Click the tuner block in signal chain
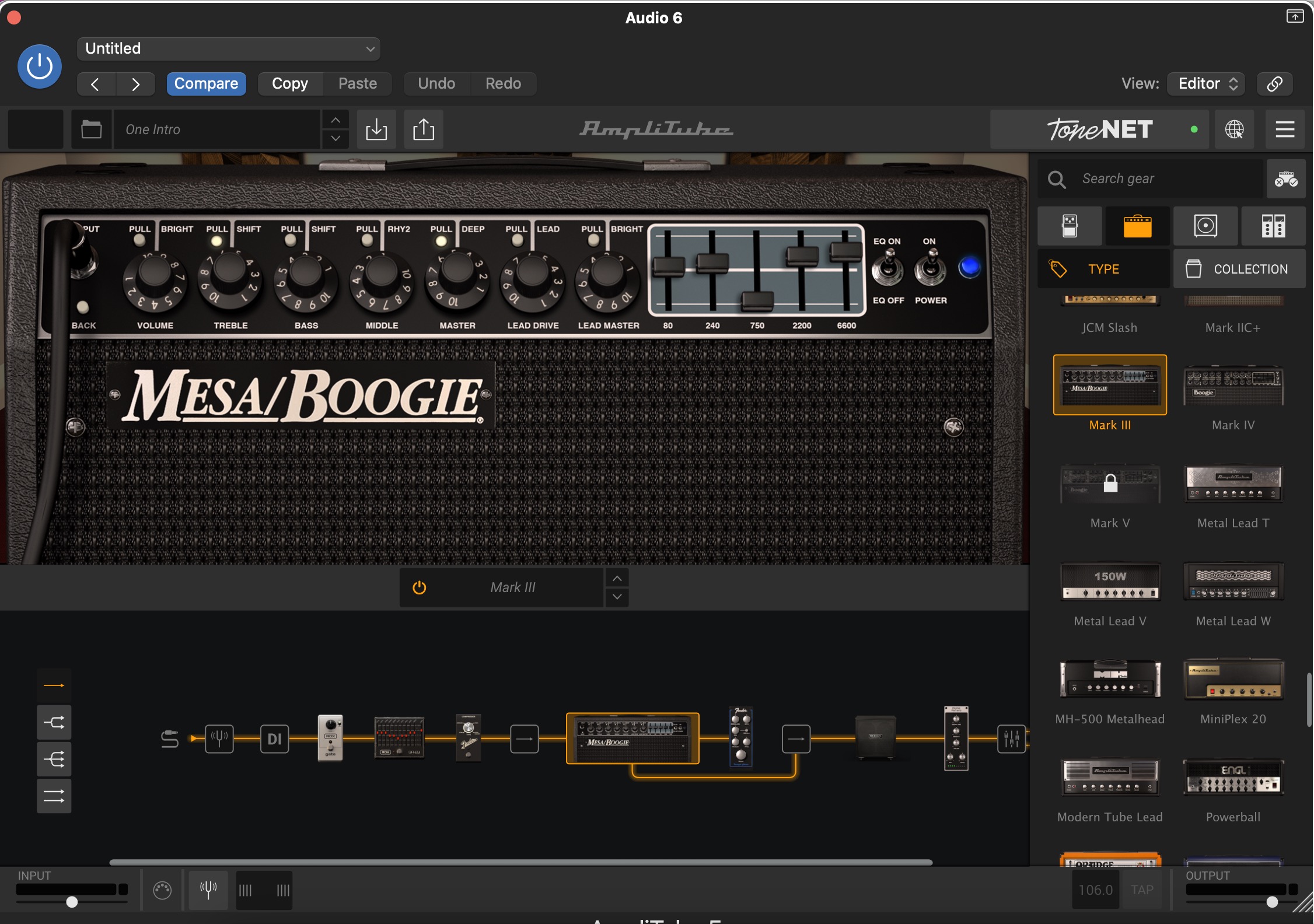The width and height of the screenshot is (1314, 924). click(x=219, y=739)
